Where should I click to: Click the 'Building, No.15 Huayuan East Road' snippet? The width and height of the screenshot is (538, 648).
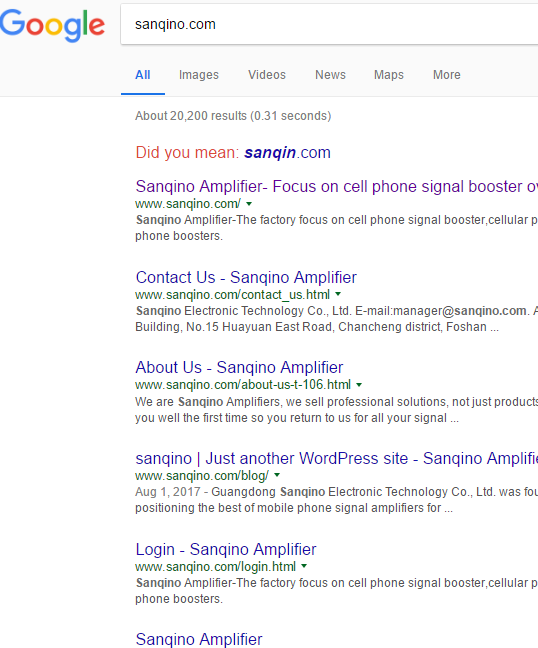(317, 327)
